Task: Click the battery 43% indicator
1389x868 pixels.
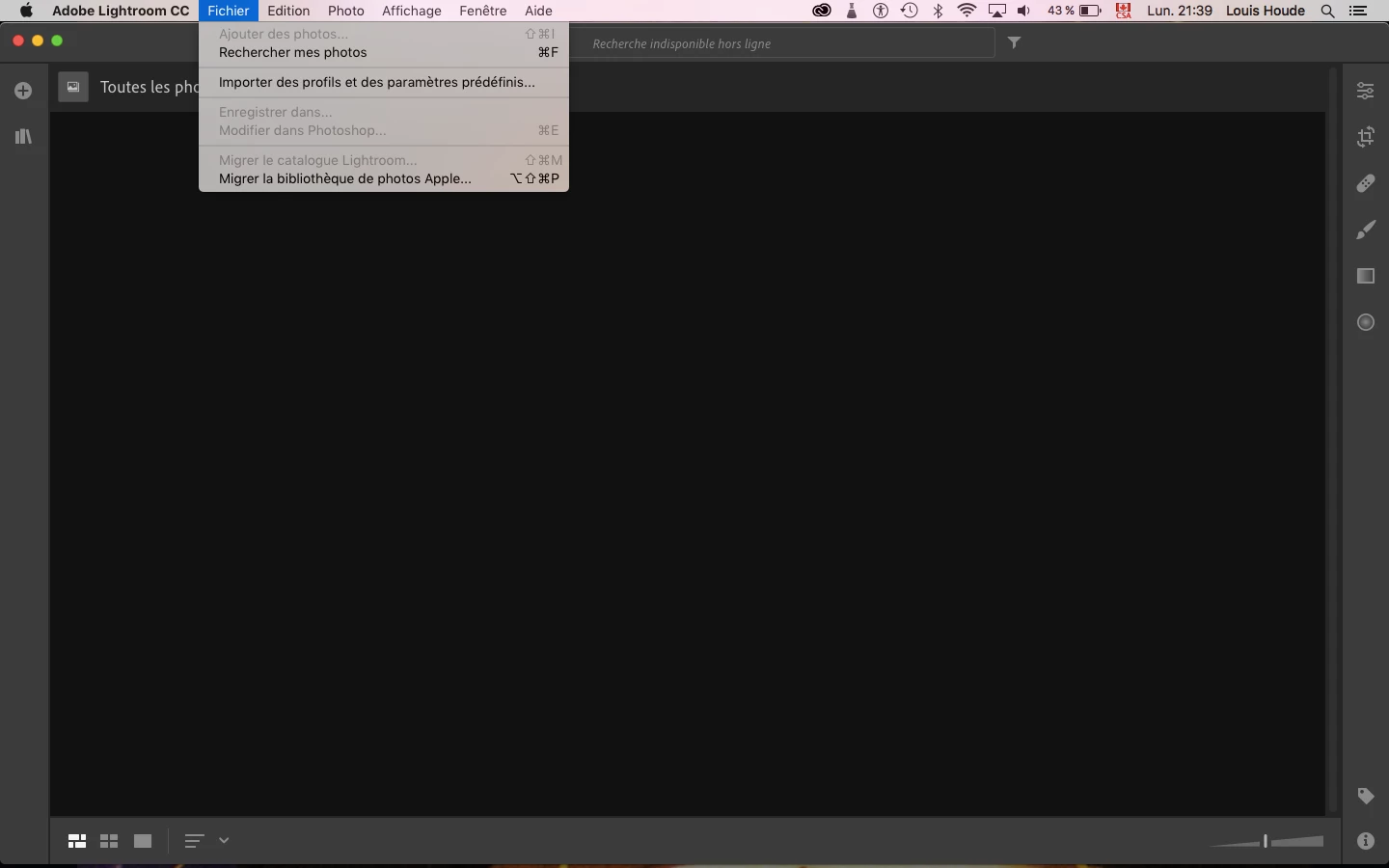Action: click(1075, 11)
